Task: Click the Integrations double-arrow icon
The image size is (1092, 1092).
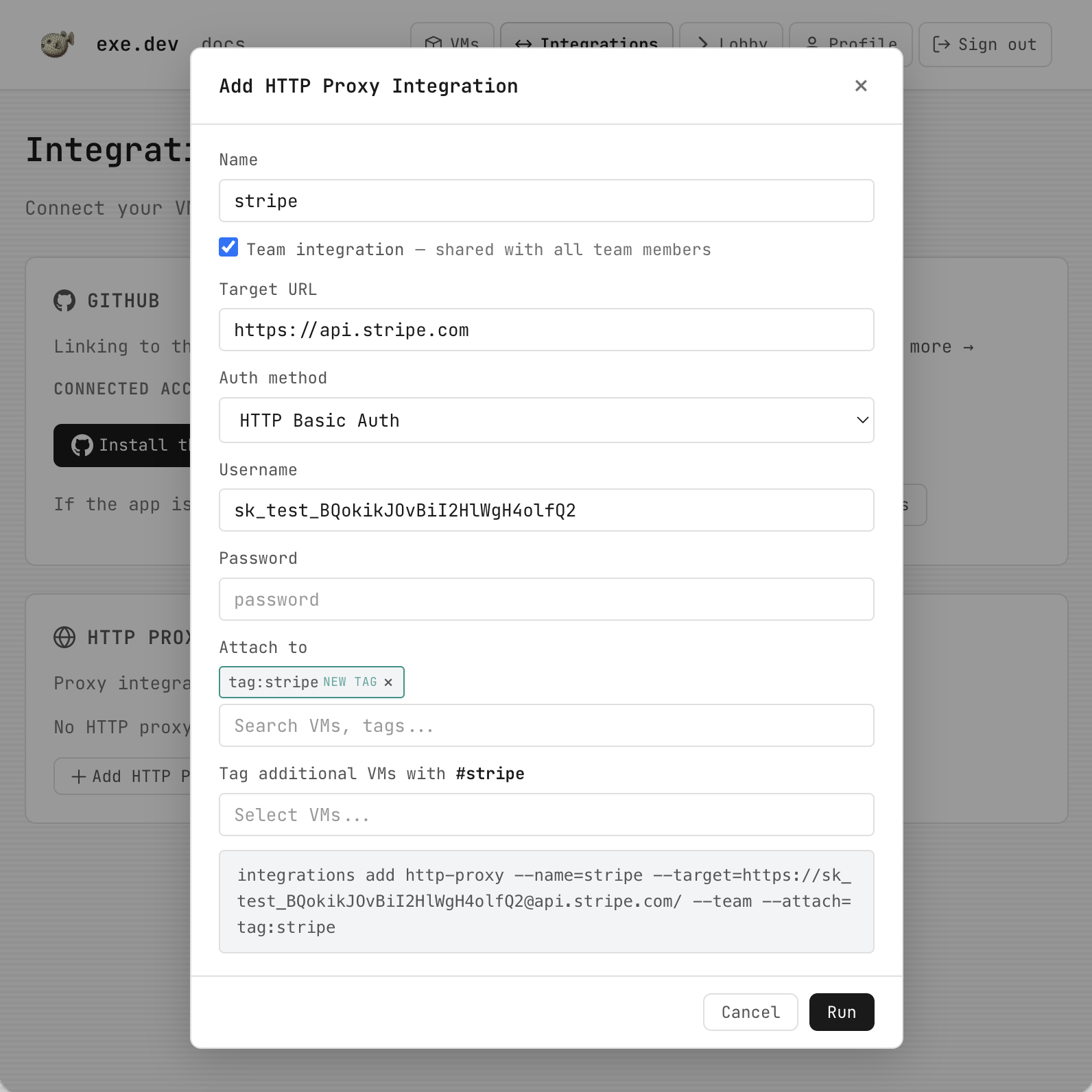Action: pyautogui.click(x=523, y=44)
